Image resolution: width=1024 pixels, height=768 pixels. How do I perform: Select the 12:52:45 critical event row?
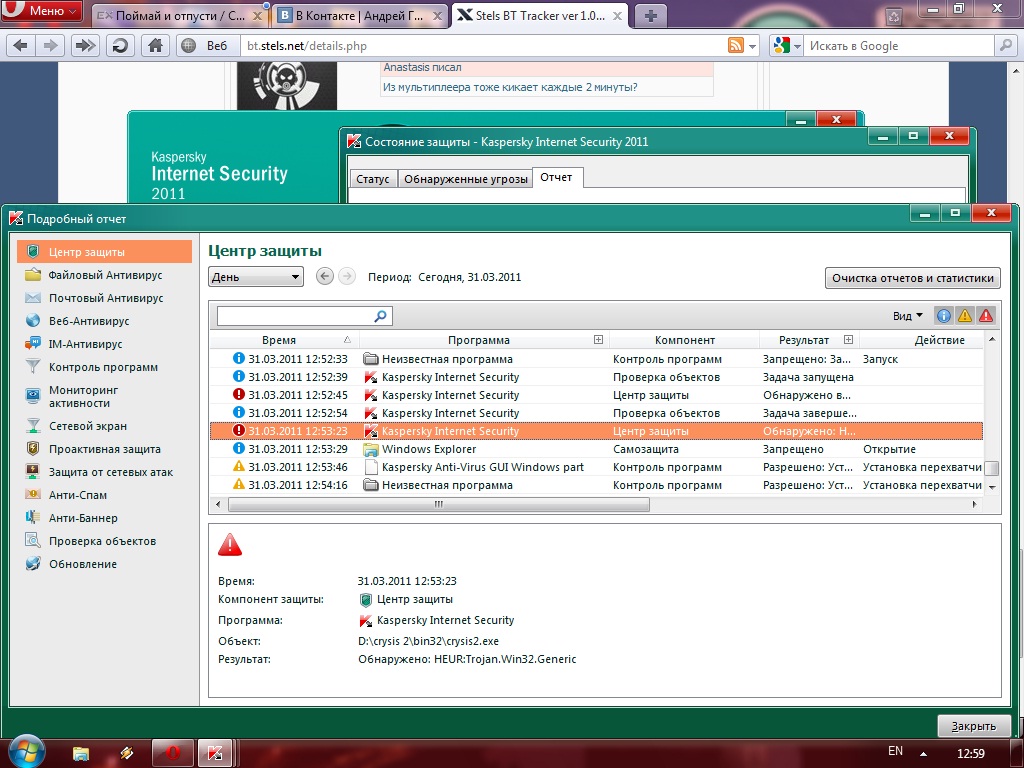click(596, 394)
